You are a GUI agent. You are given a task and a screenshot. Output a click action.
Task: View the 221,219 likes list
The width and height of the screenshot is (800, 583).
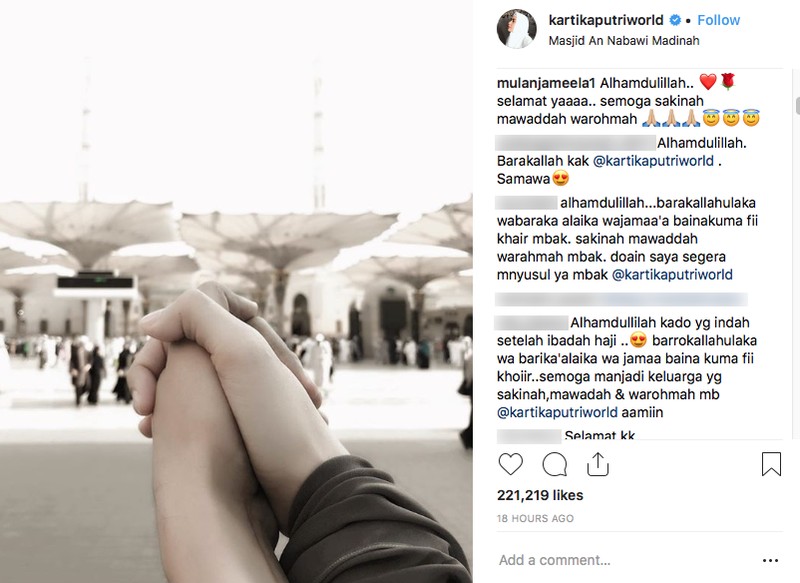pyautogui.click(x=540, y=495)
